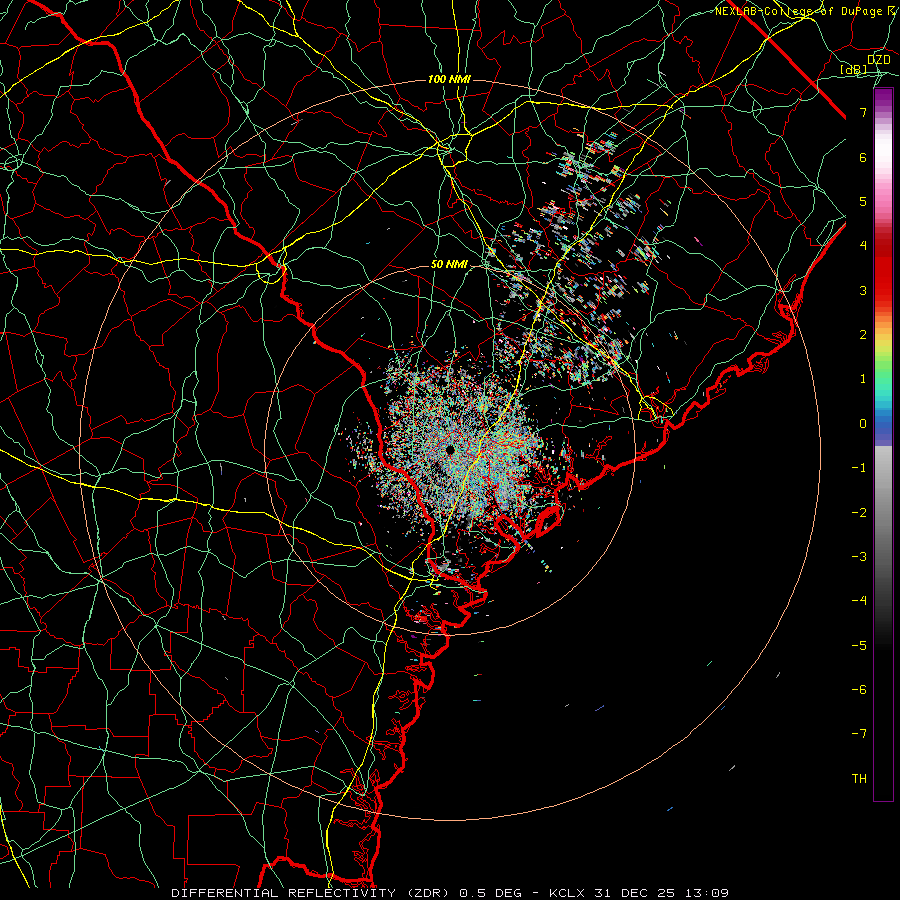The image size is (900, 900).
Task: Click the -6 tick label on the color scale
Action: point(859,690)
